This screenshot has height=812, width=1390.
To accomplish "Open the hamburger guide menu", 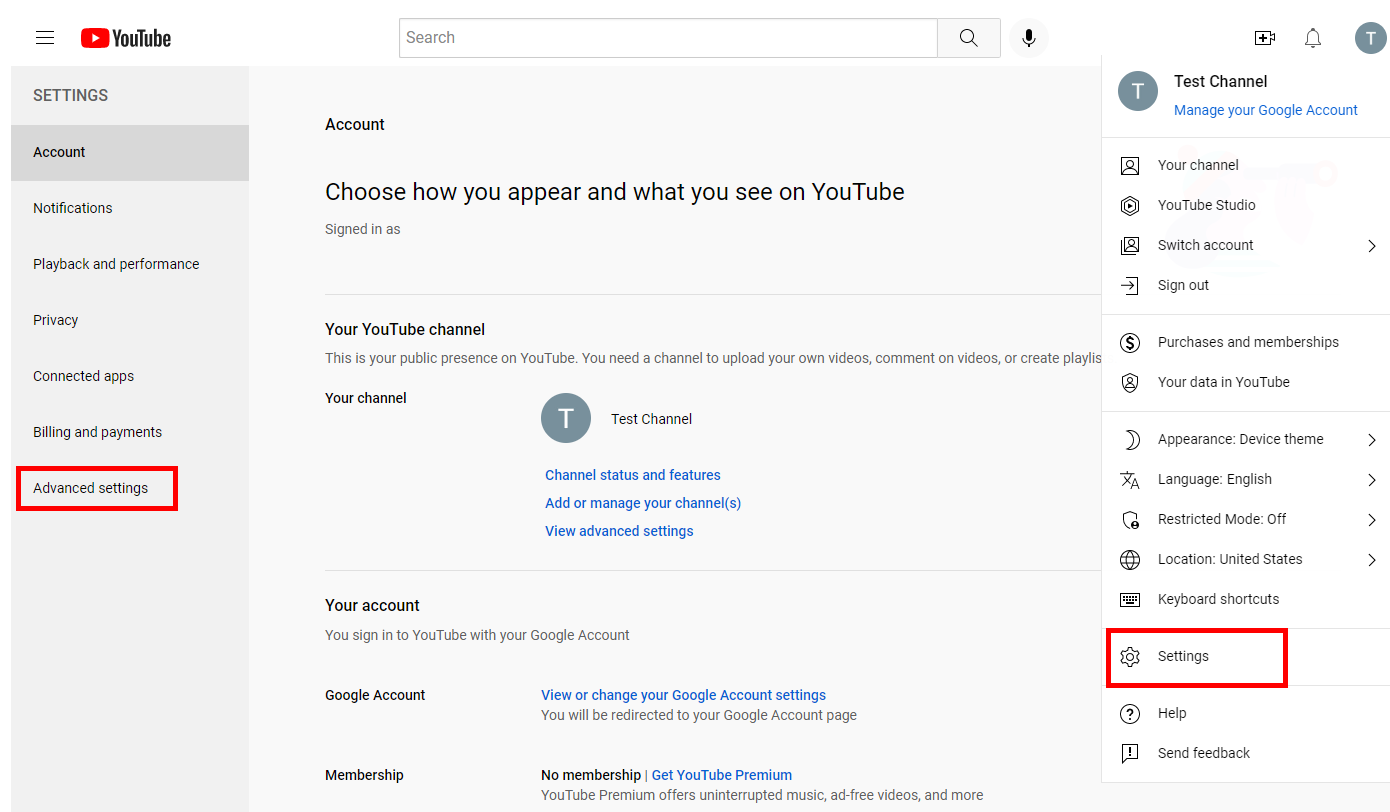I will (45, 38).
